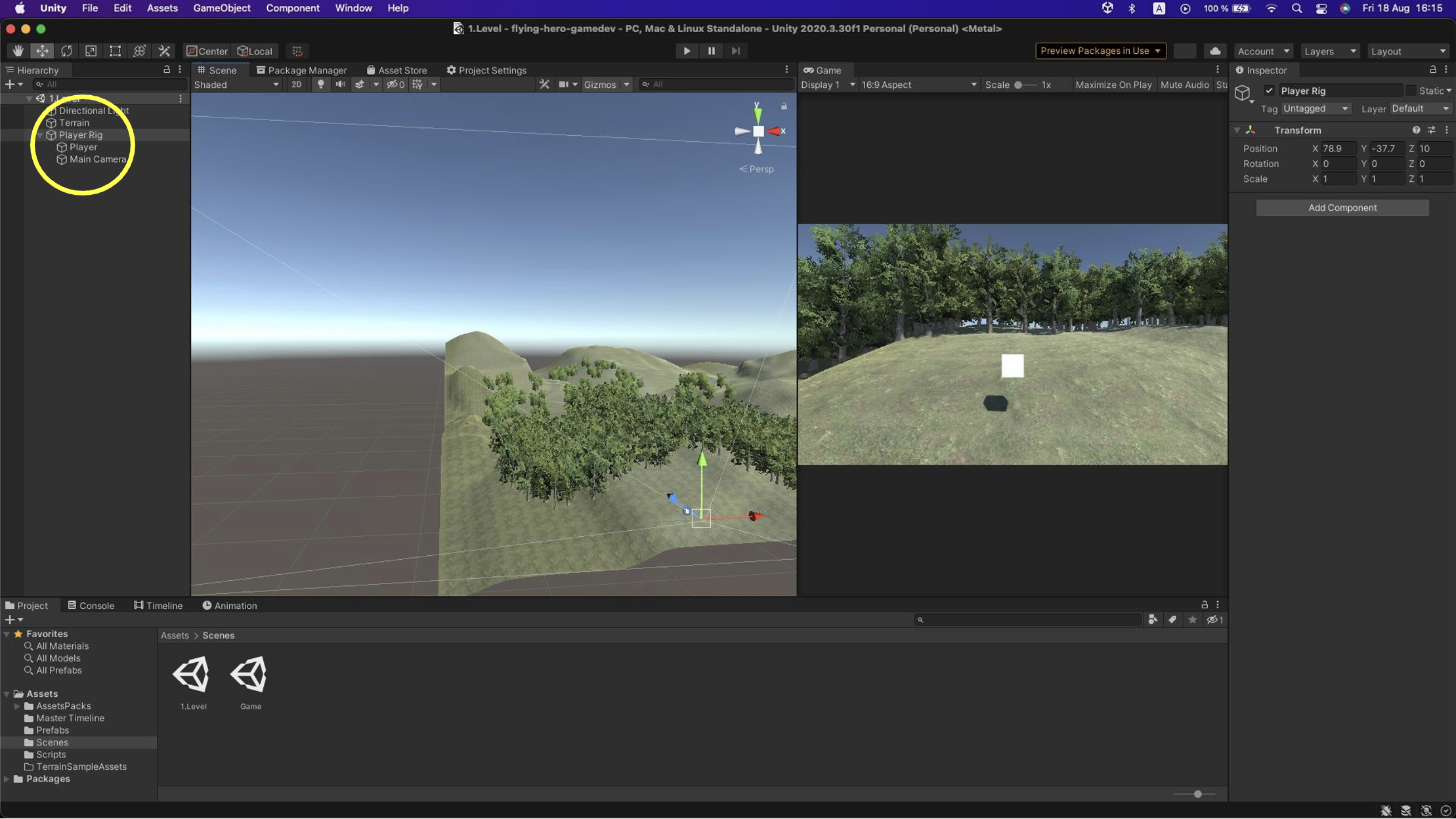Toggle scene lighting

[x=320, y=84]
